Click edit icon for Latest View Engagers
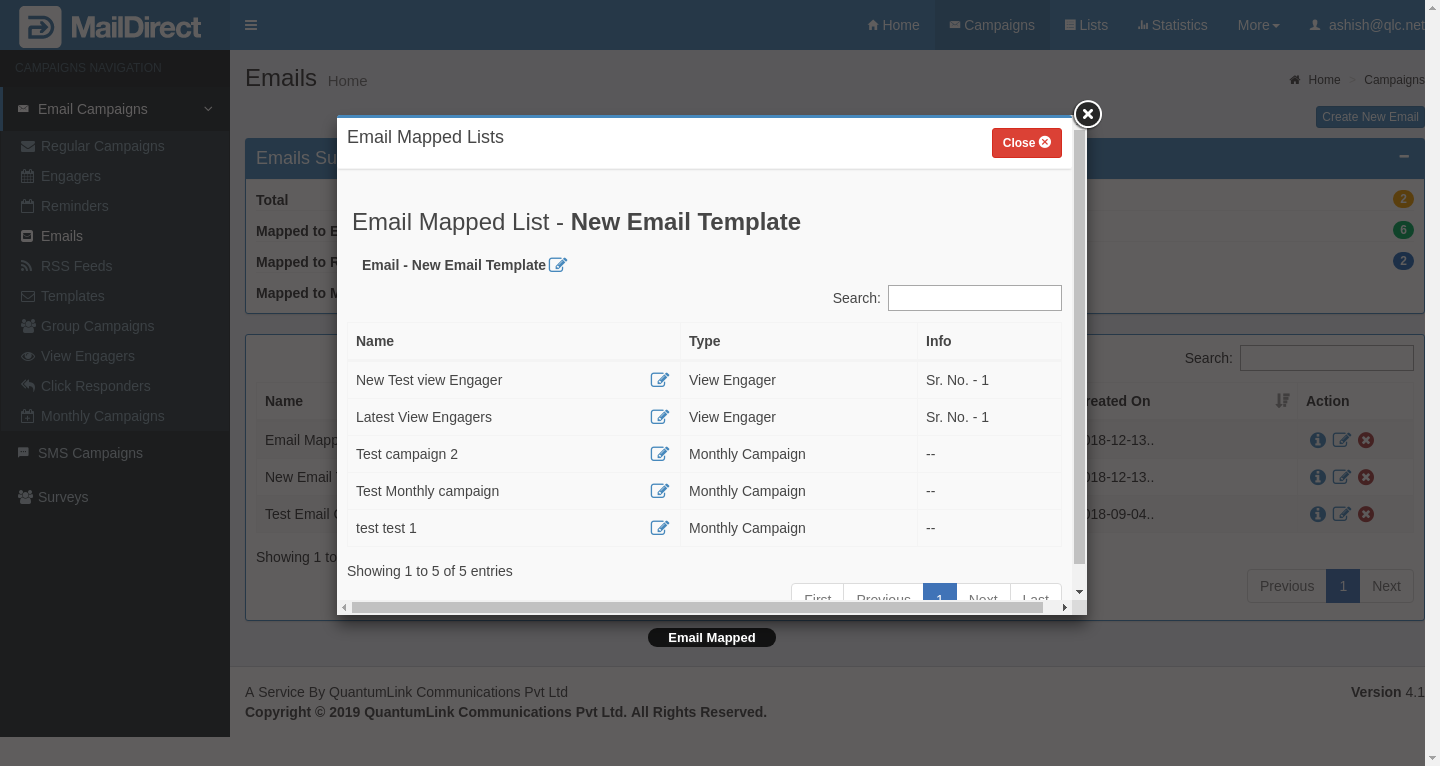1440x766 pixels. point(659,417)
